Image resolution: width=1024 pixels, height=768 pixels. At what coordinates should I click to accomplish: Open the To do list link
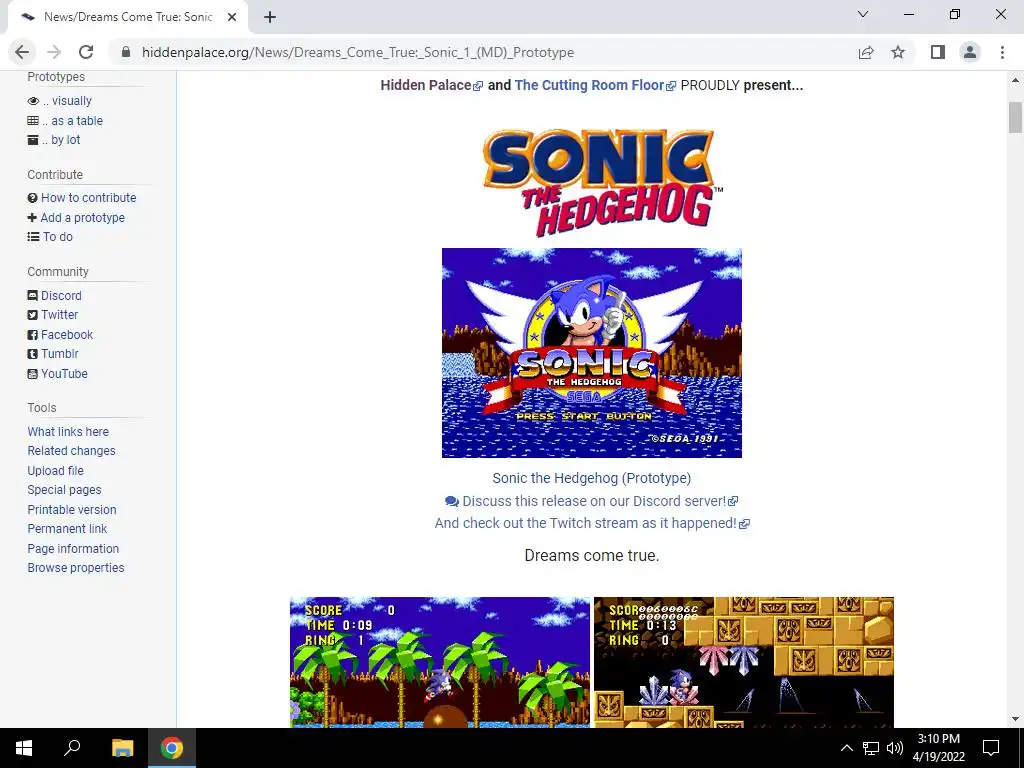tap(50, 236)
